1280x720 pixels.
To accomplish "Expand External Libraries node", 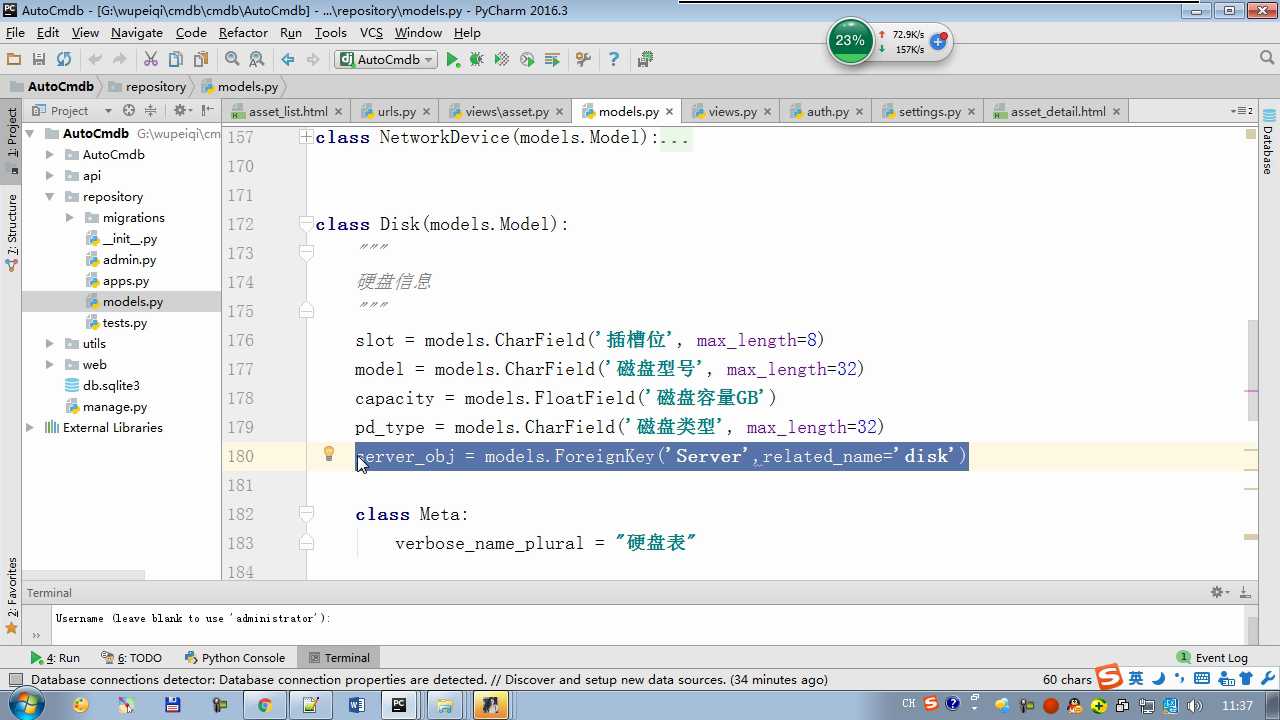I will pyautogui.click(x=30, y=428).
